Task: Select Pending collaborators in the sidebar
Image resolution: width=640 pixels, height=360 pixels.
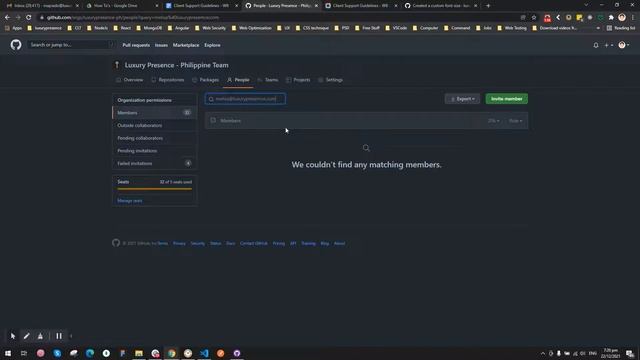Action: pyautogui.click(x=154, y=138)
